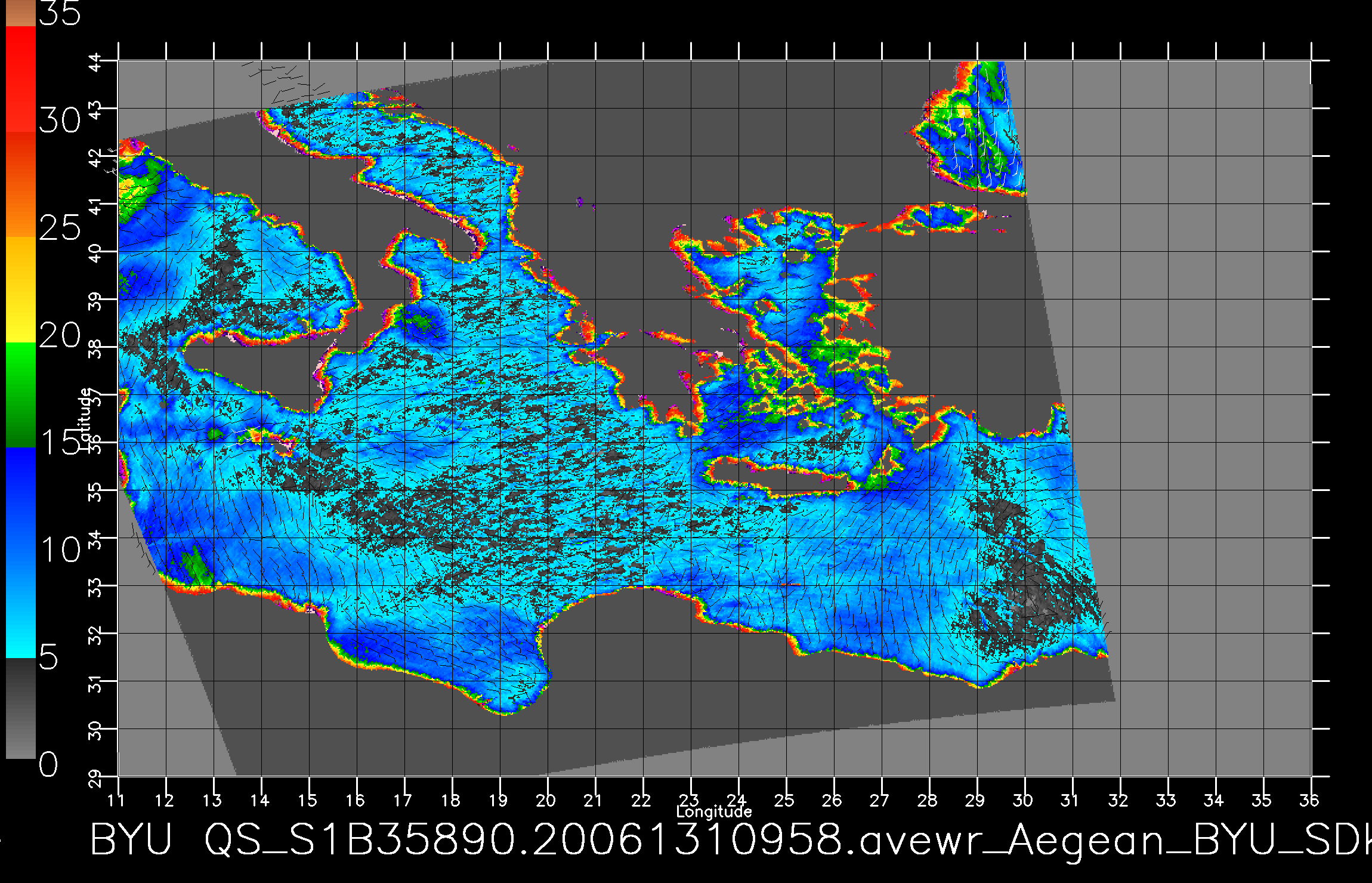The height and width of the screenshot is (883, 1372).
Task: Pick the brown top segment of the color scale
Action: (21, 13)
